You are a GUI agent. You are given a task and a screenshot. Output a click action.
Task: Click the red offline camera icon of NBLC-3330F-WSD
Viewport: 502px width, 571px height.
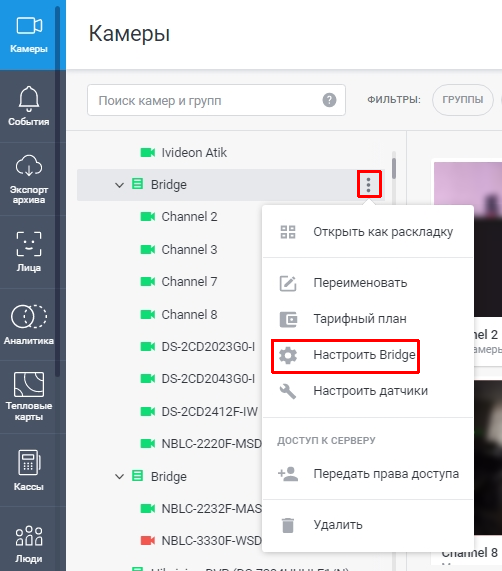click(x=148, y=540)
